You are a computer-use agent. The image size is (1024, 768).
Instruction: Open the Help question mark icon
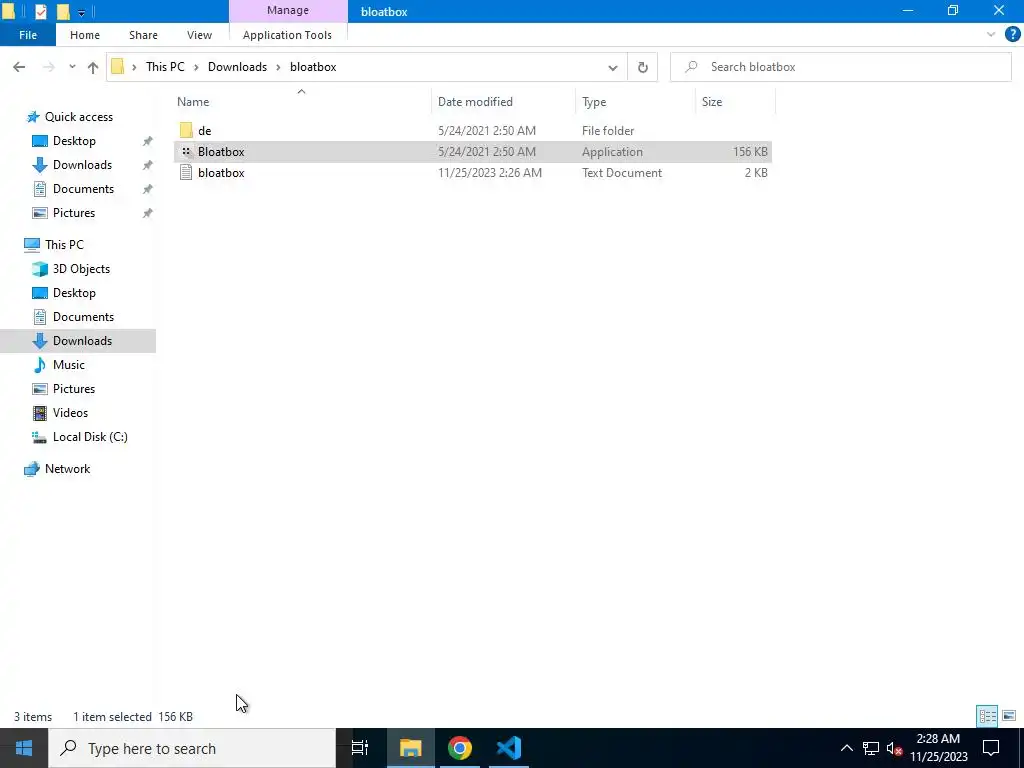click(x=1012, y=35)
